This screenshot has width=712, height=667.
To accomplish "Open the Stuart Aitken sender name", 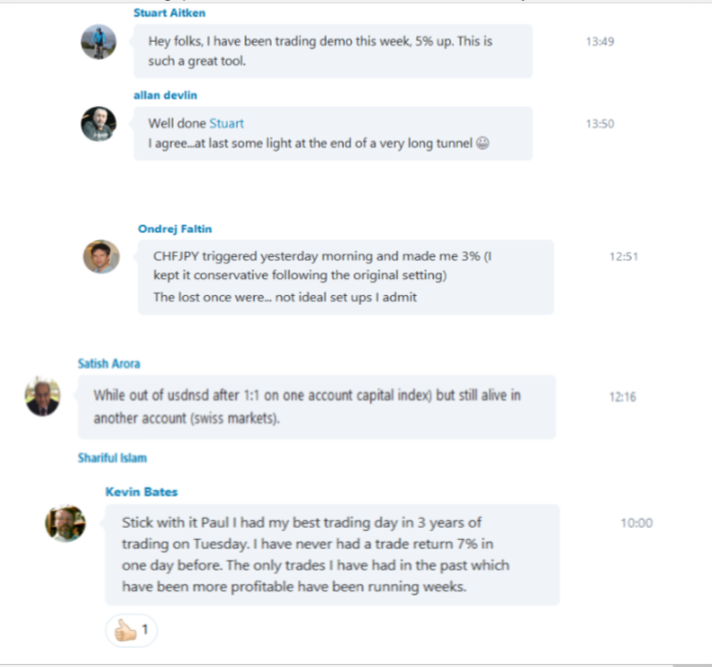I will tap(169, 13).
